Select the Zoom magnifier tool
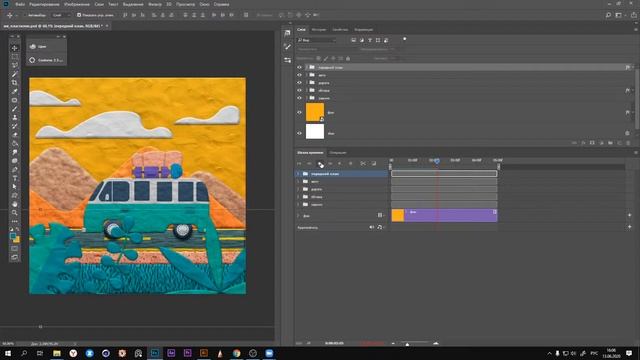The width and height of the screenshot is (640, 360). (15, 213)
